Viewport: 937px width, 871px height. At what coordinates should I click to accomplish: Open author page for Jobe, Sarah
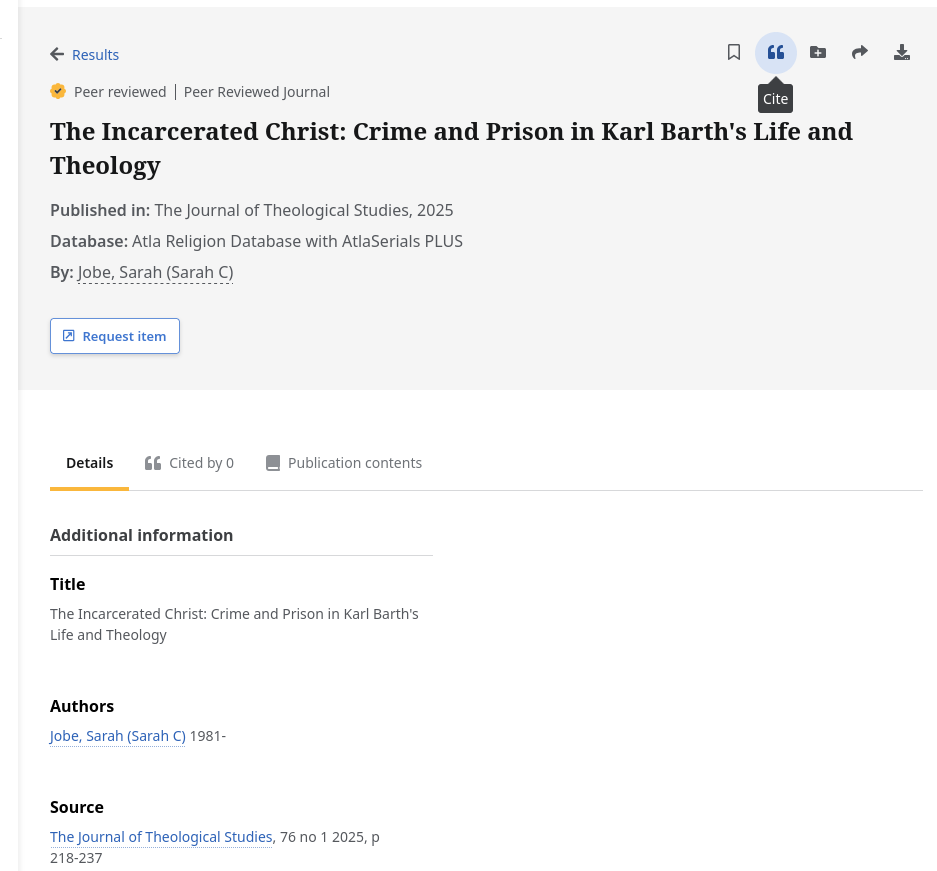point(155,272)
